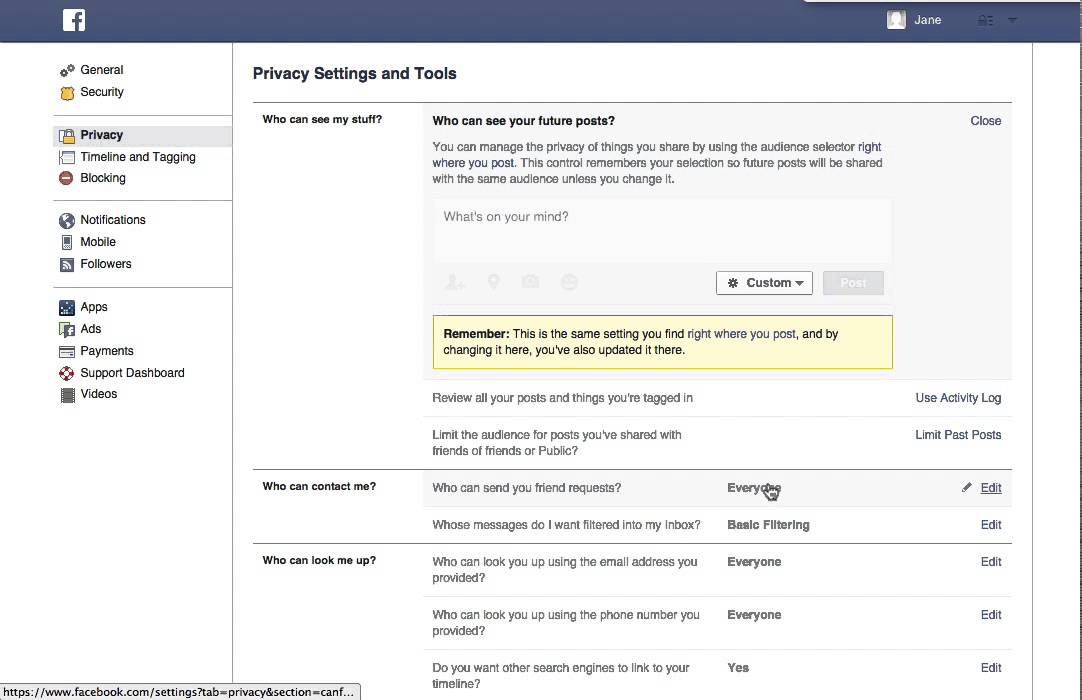Go to Blocking settings
Screen dimensions: 1082x700
click(x=103, y=178)
